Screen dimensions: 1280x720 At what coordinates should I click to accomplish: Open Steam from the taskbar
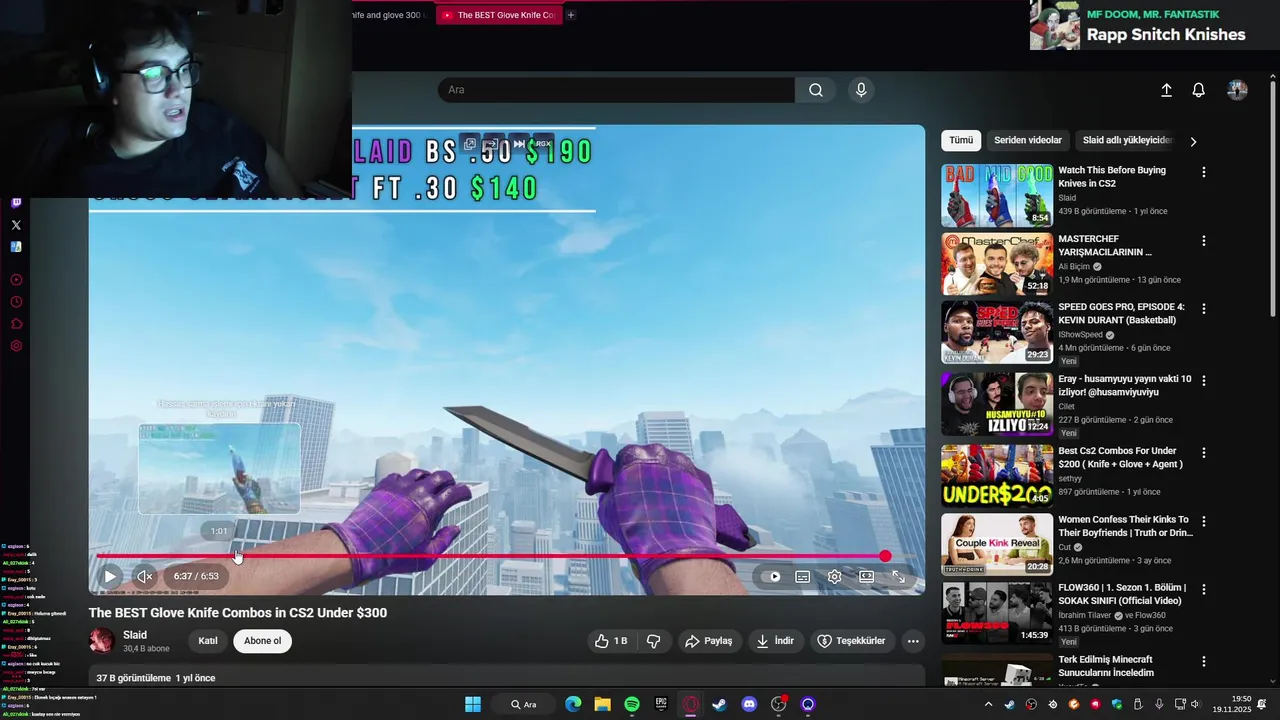coord(719,704)
